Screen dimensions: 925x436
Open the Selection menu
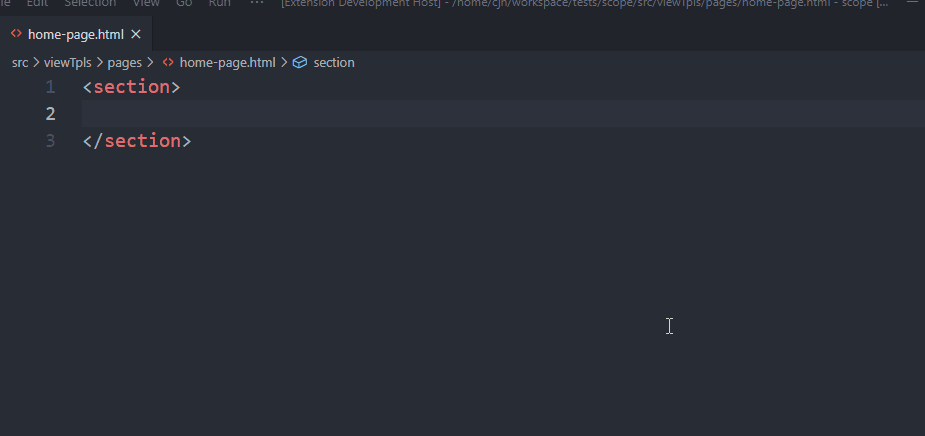90,3
